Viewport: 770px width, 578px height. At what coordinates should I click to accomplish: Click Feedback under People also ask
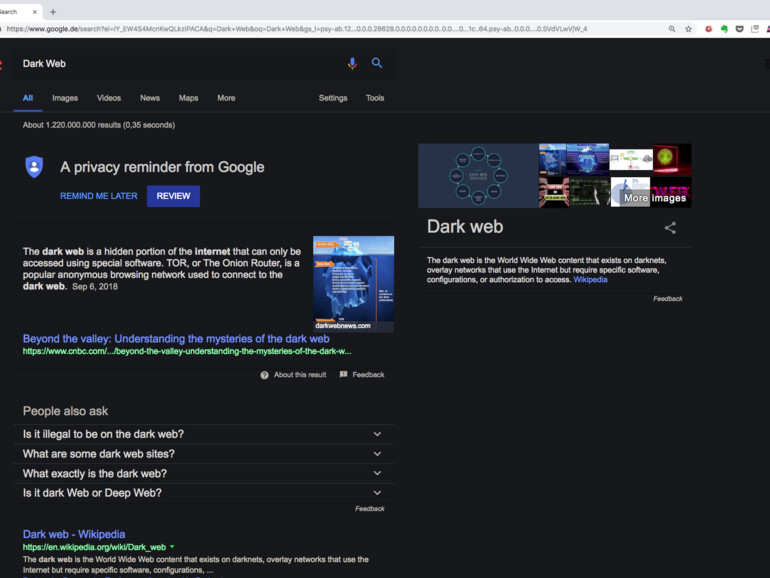point(369,509)
